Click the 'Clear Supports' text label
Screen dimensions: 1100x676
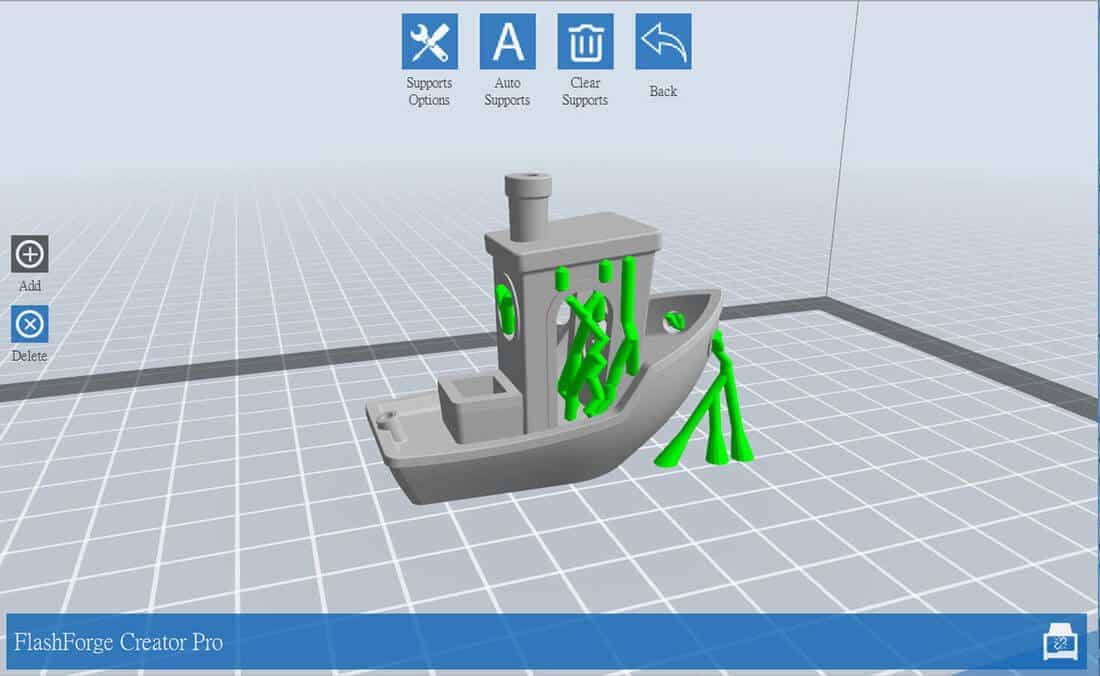coord(585,91)
